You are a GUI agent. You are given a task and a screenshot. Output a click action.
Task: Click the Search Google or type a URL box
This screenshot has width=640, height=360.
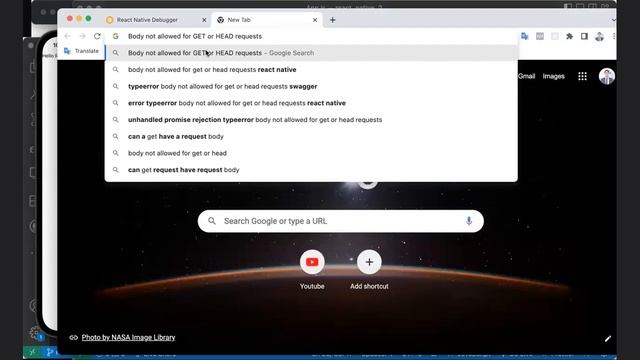point(341,221)
